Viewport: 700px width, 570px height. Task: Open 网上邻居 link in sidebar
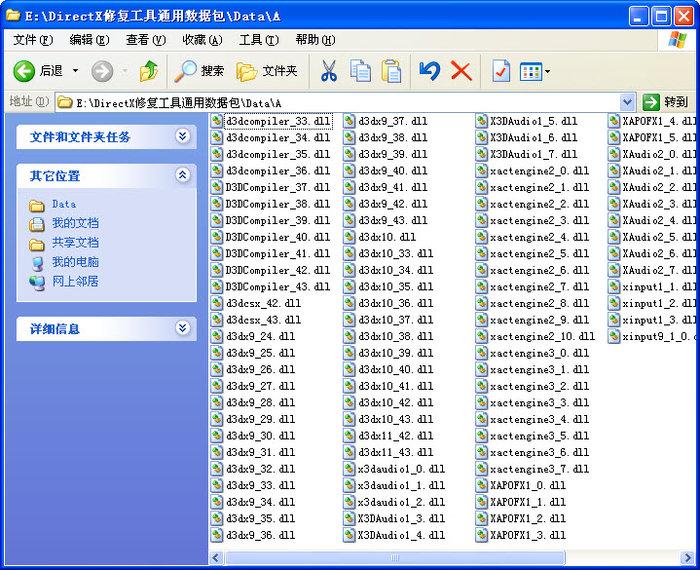click(x=75, y=282)
